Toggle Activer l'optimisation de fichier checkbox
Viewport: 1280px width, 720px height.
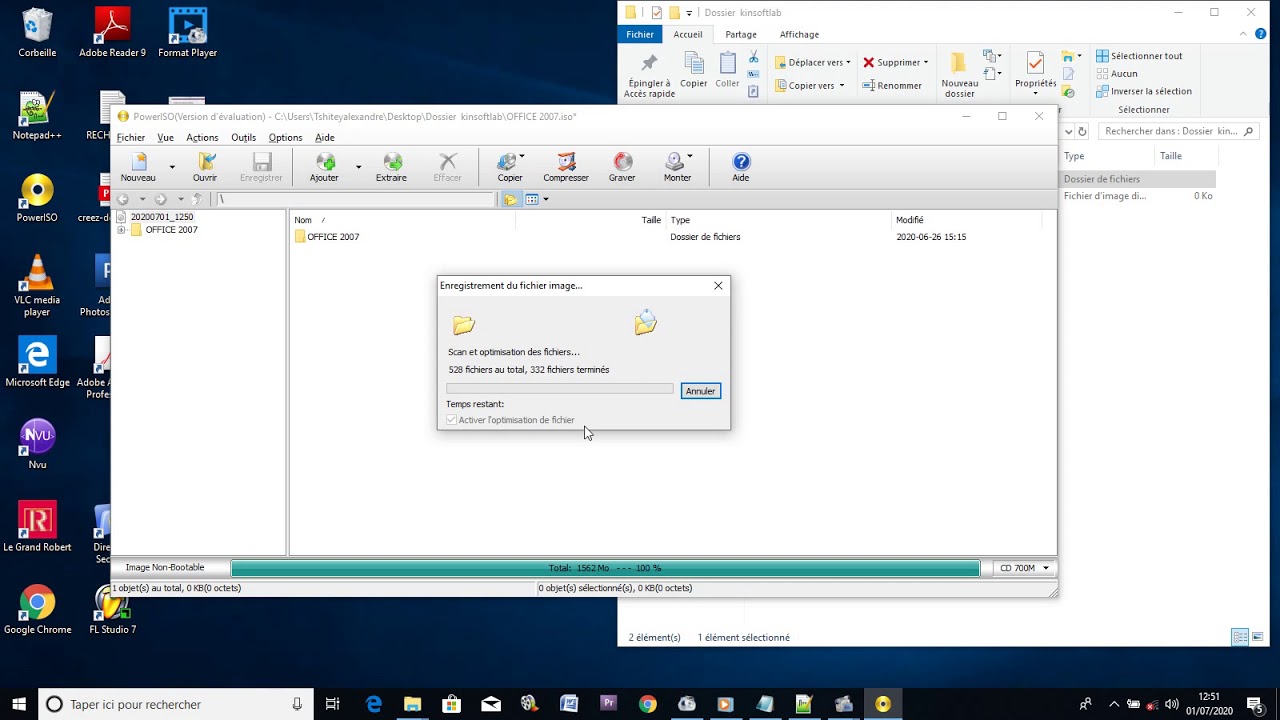click(x=452, y=420)
